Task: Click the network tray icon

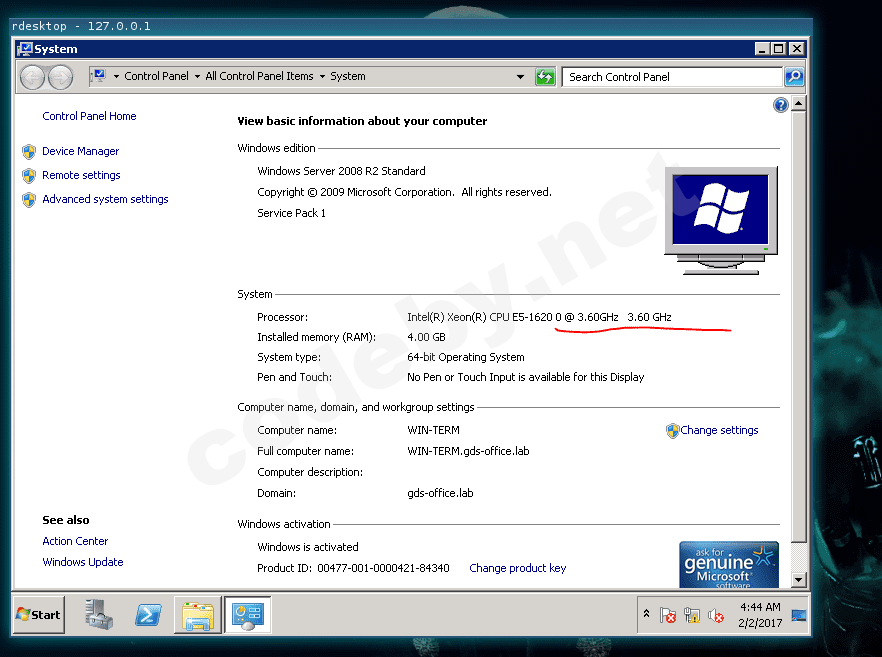Action: 692,615
